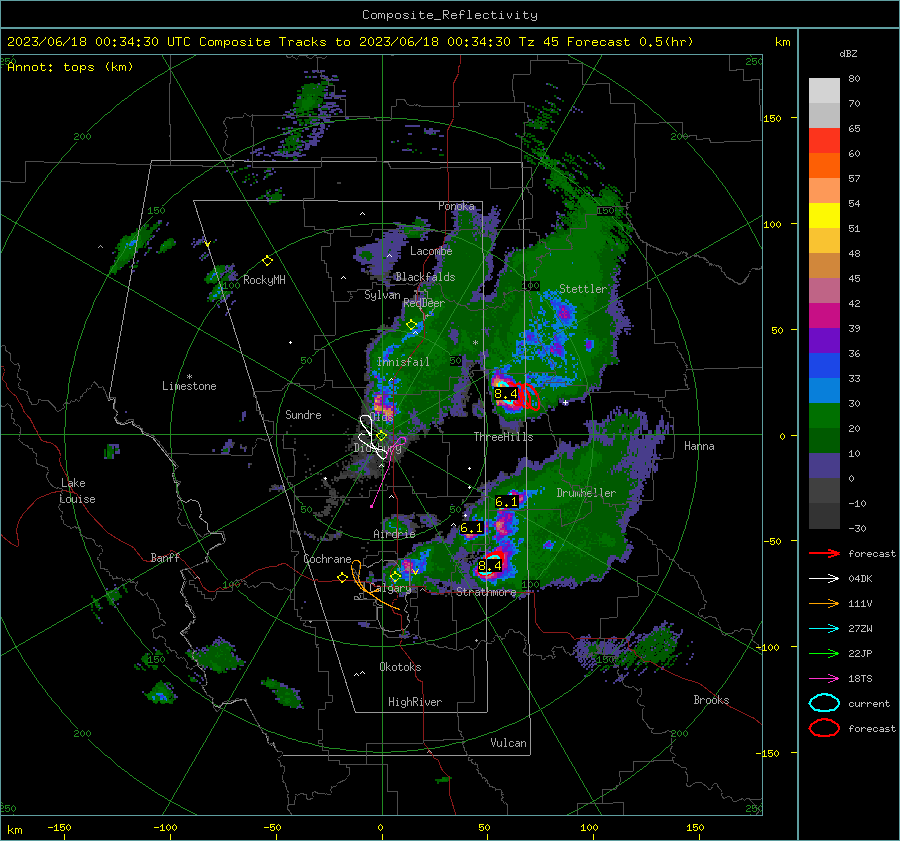Click the Sundre city label
The image size is (900, 841).
pyautogui.click(x=303, y=414)
